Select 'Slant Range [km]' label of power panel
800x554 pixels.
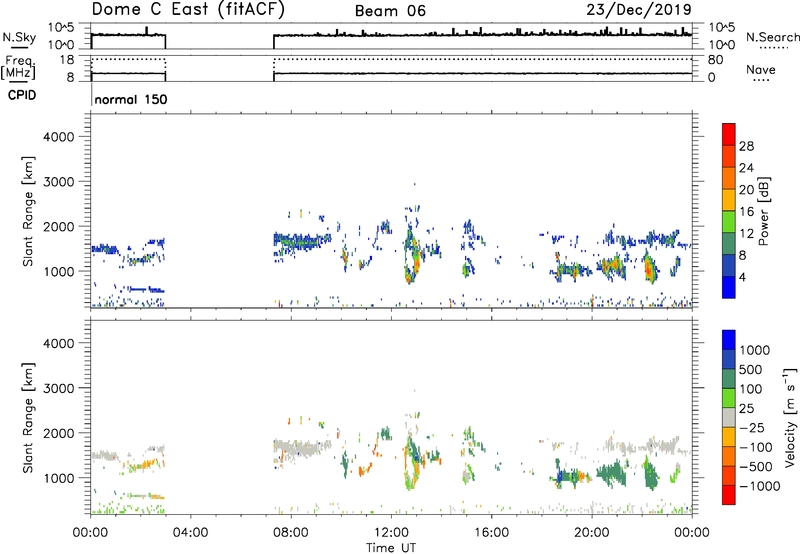click(28, 211)
